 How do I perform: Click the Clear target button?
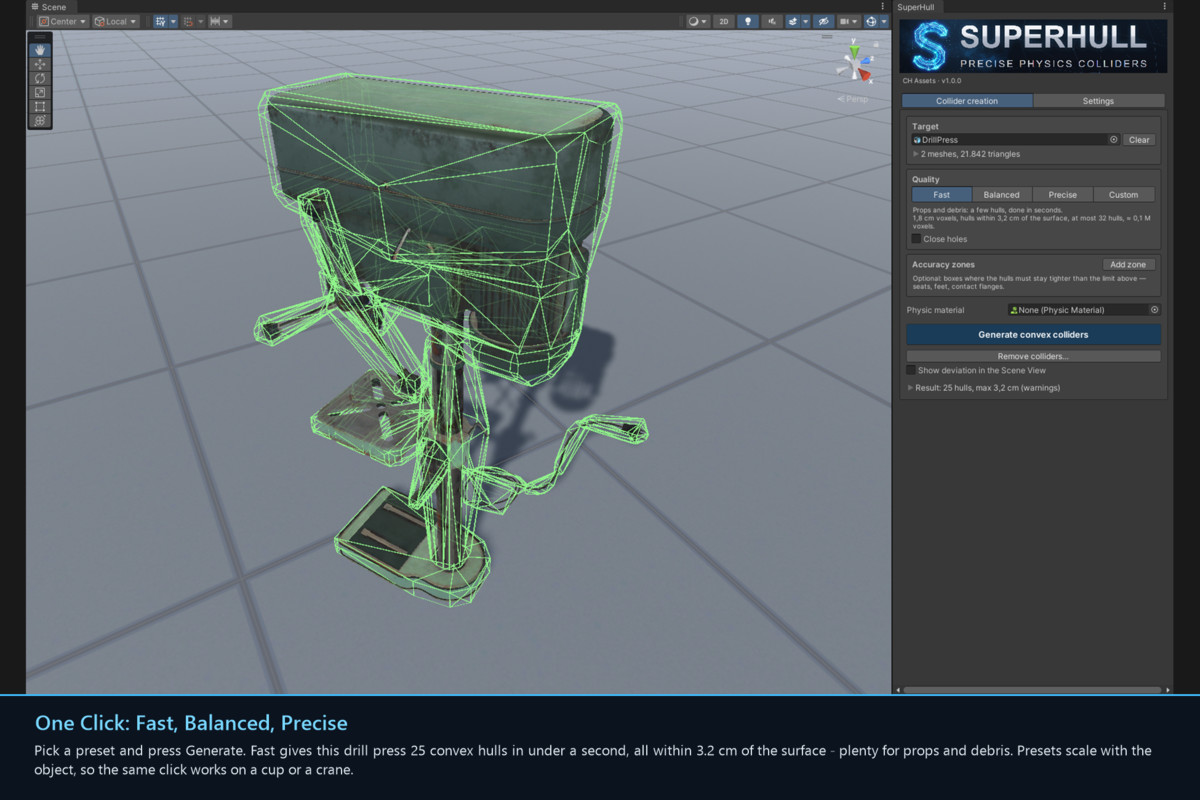tap(1139, 140)
